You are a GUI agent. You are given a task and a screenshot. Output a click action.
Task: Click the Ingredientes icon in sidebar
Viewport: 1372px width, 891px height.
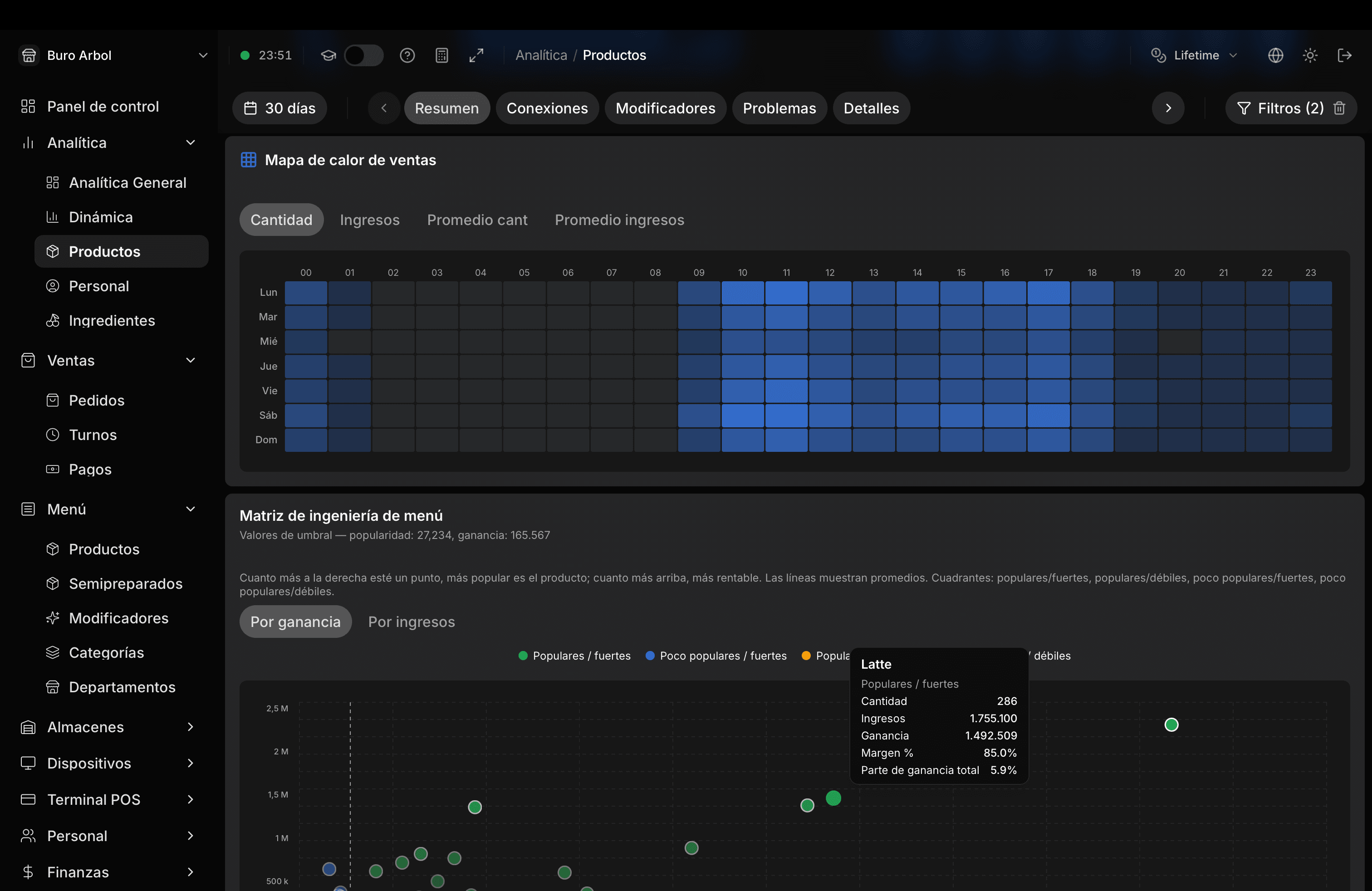(x=53, y=321)
